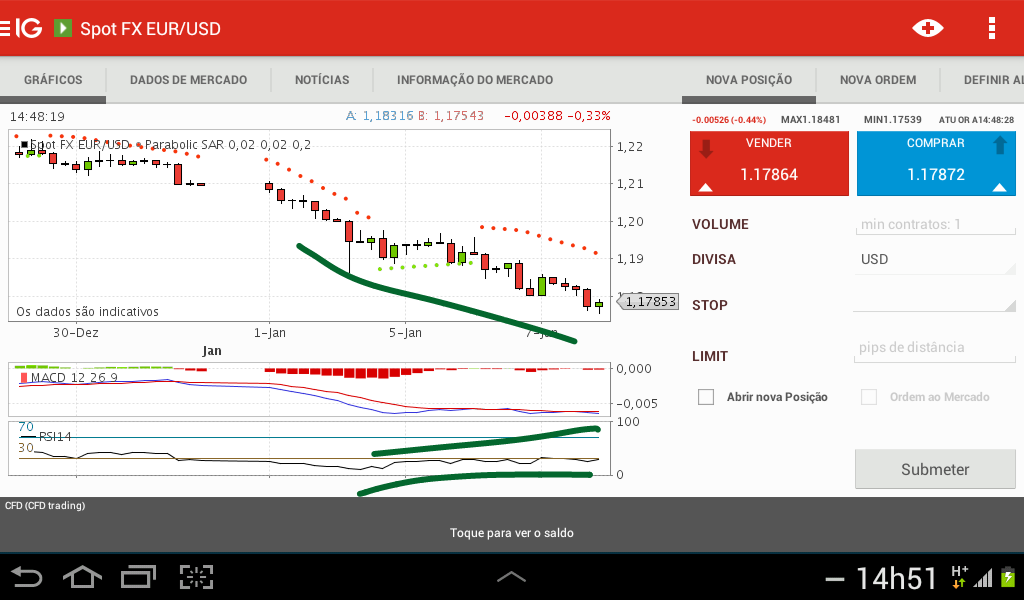1024x600 pixels.
Task: Click the blue up arrow on Comprar
Action: click(1000, 144)
